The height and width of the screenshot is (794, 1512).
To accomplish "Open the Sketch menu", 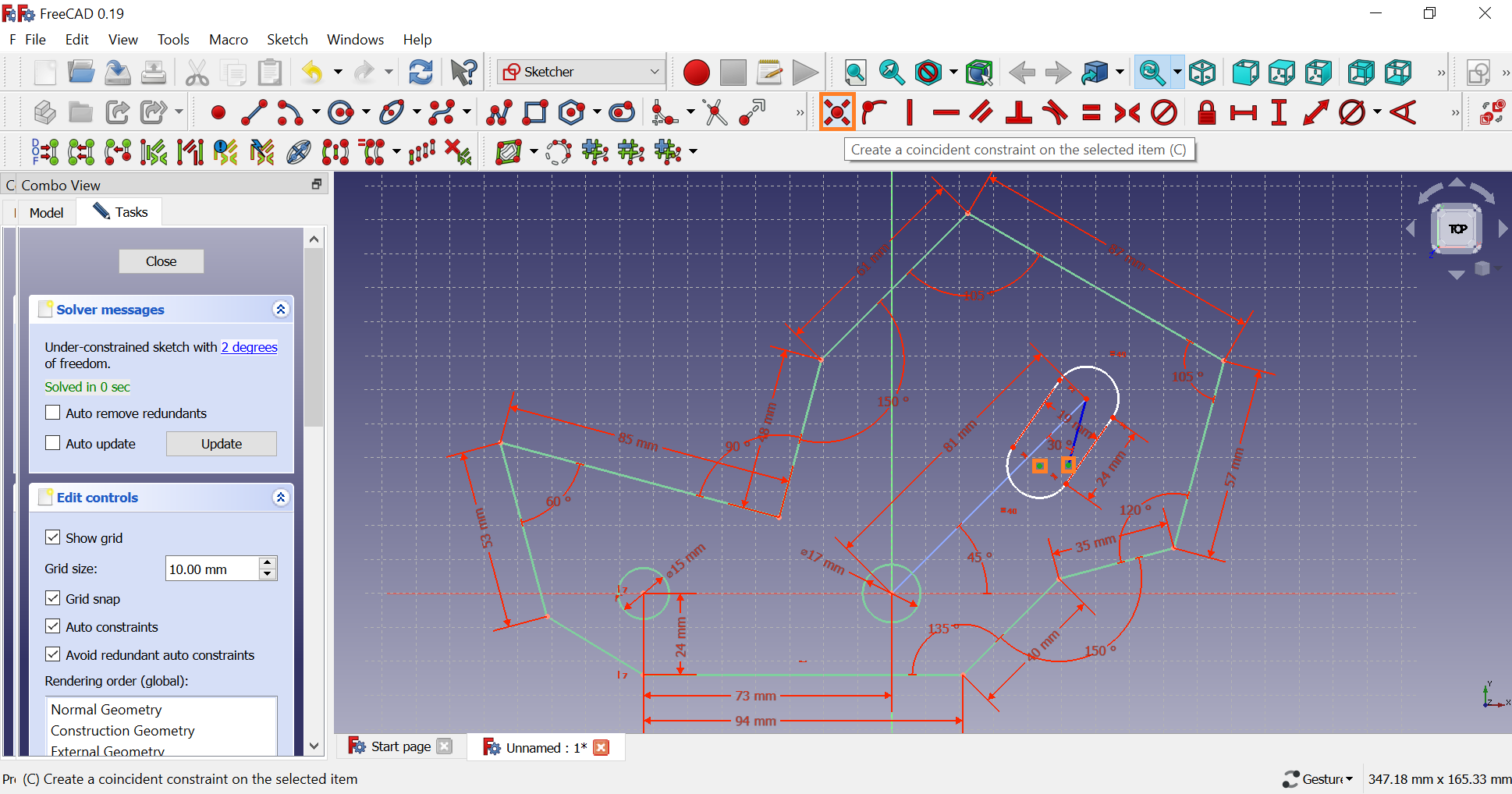I will point(287,40).
